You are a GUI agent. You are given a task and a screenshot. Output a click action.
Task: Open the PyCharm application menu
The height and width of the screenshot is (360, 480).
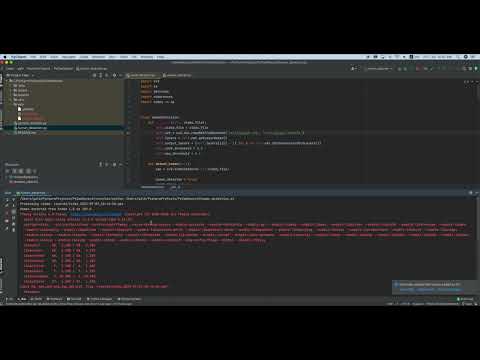point(18,57)
